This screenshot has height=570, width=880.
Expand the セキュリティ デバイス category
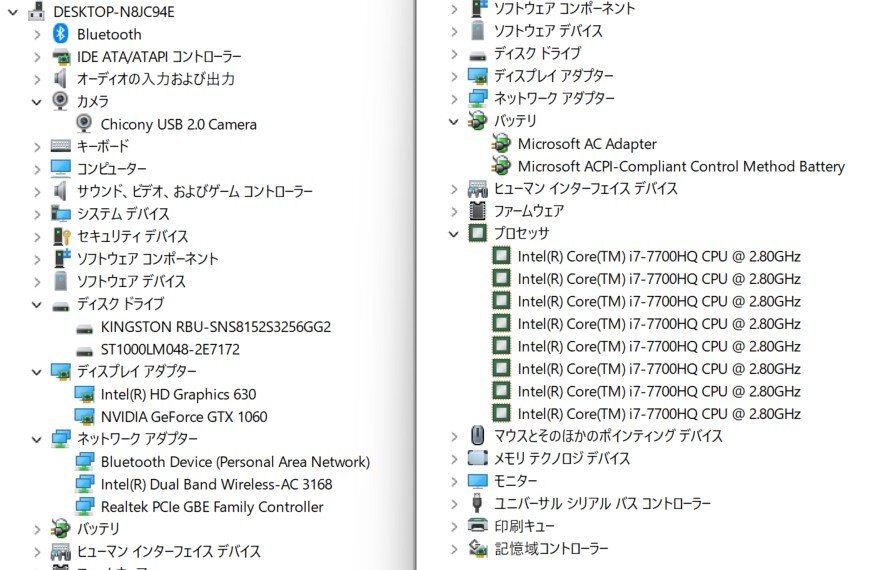(37, 237)
